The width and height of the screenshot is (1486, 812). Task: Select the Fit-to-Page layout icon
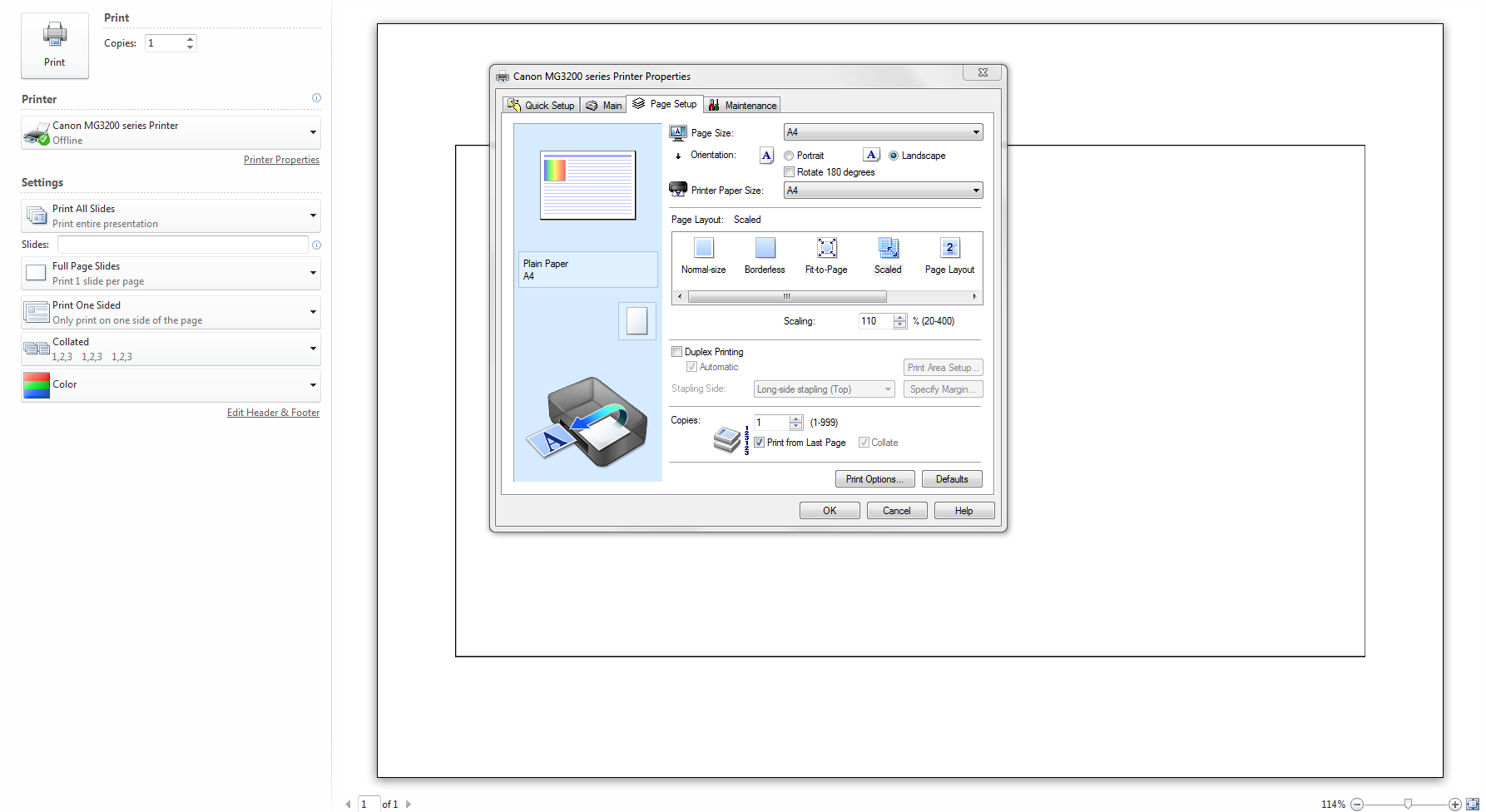pos(826,248)
